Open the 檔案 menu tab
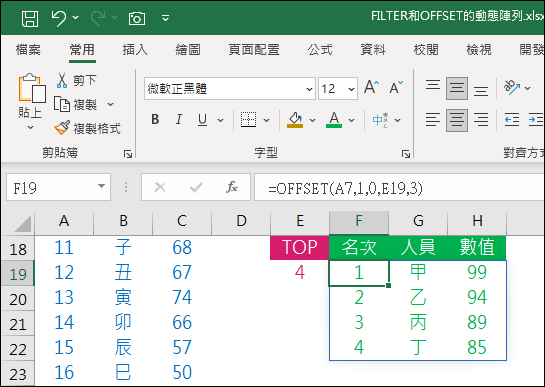Viewport: 545px width, 387px height. (x=28, y=50)
